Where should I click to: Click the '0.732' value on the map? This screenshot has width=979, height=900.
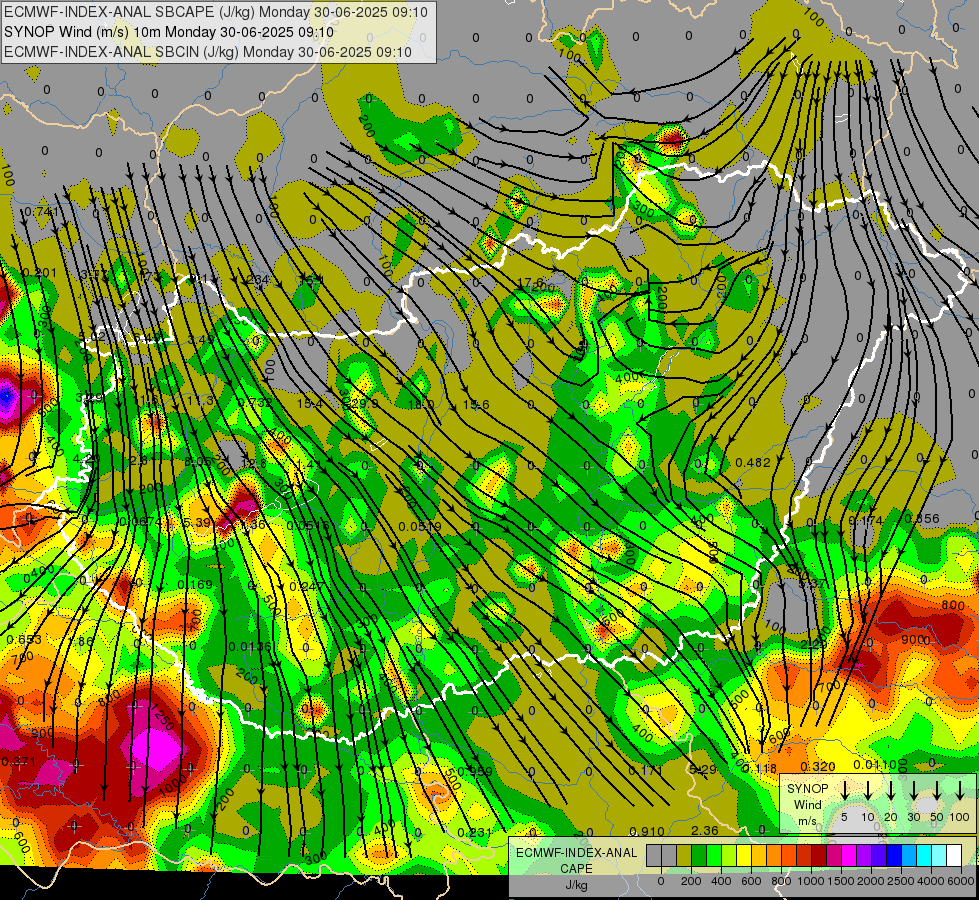tap(255, 403)
